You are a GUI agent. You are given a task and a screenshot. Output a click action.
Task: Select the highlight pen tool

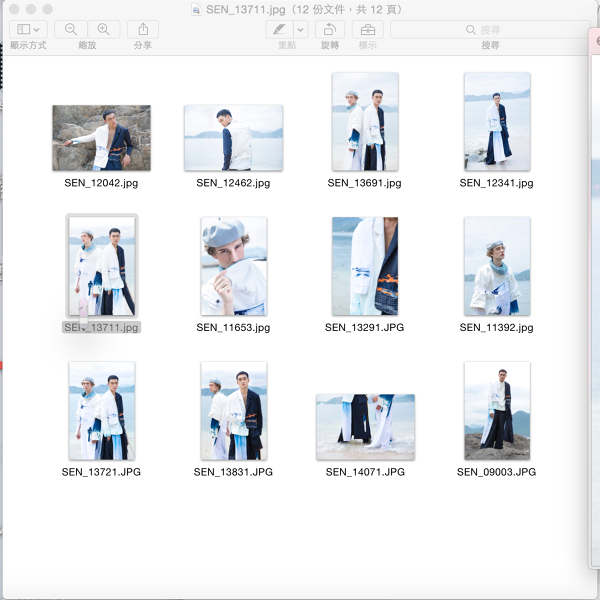(x=280, y=29)
